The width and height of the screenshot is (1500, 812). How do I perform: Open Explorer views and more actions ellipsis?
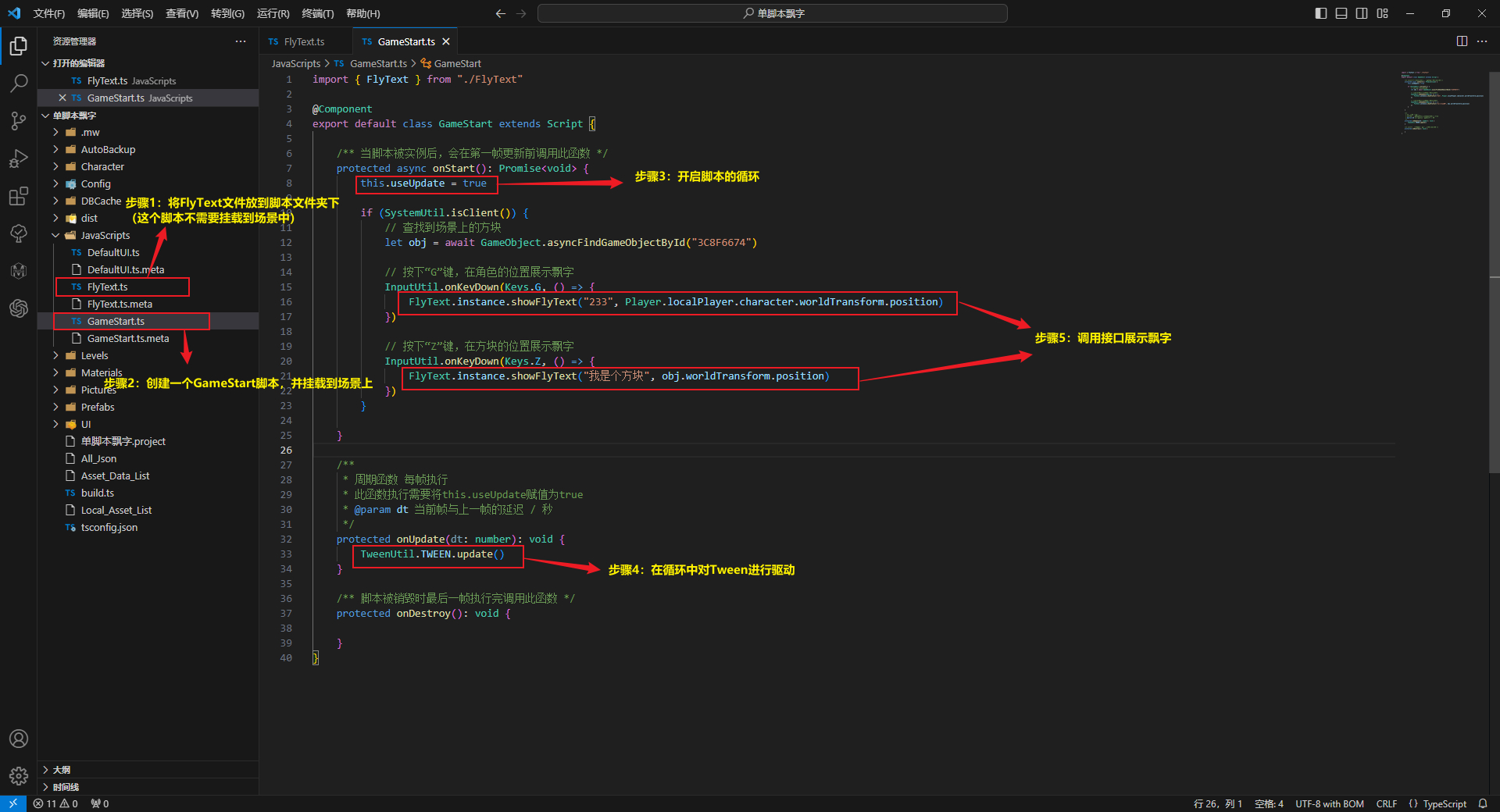[241, 41]
